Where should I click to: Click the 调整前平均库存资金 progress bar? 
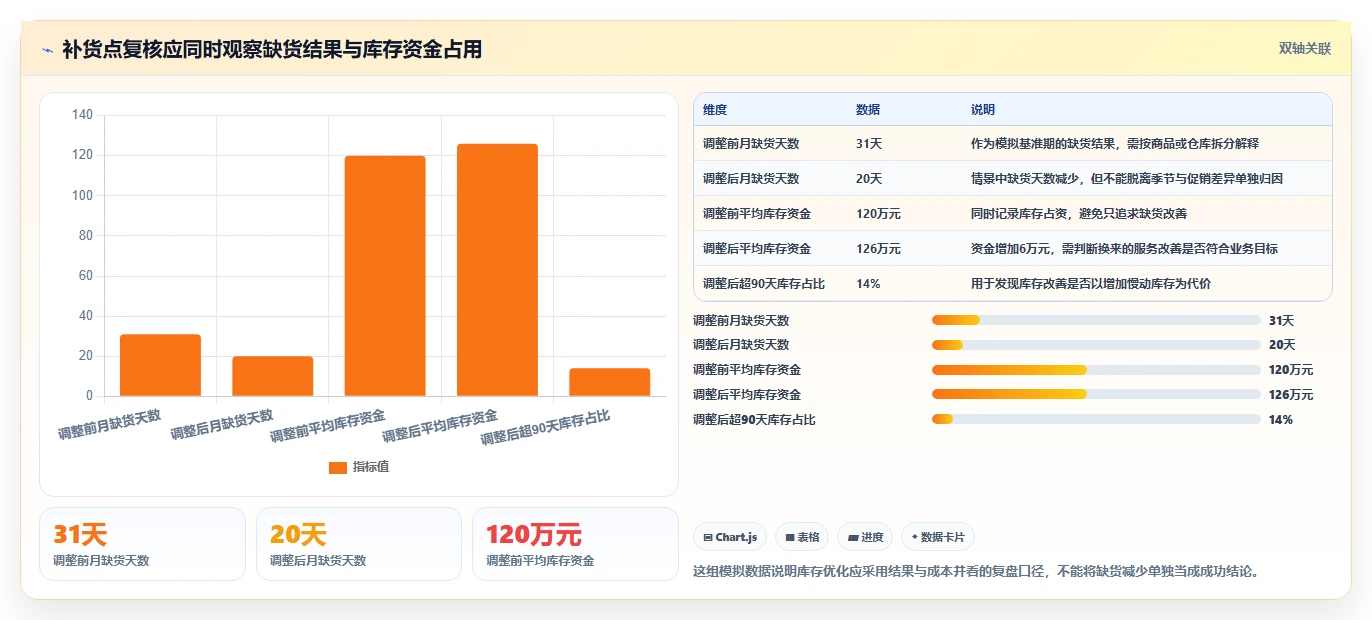click(x=1096, y=370)
